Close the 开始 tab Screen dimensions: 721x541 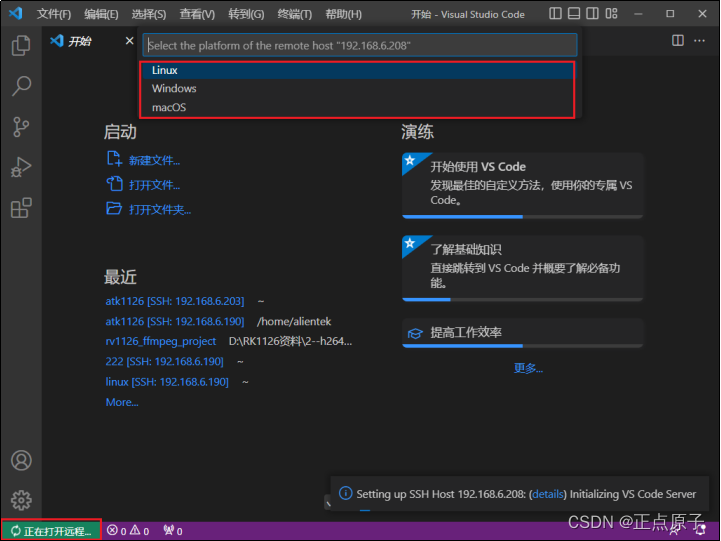(x=130, y=41)
